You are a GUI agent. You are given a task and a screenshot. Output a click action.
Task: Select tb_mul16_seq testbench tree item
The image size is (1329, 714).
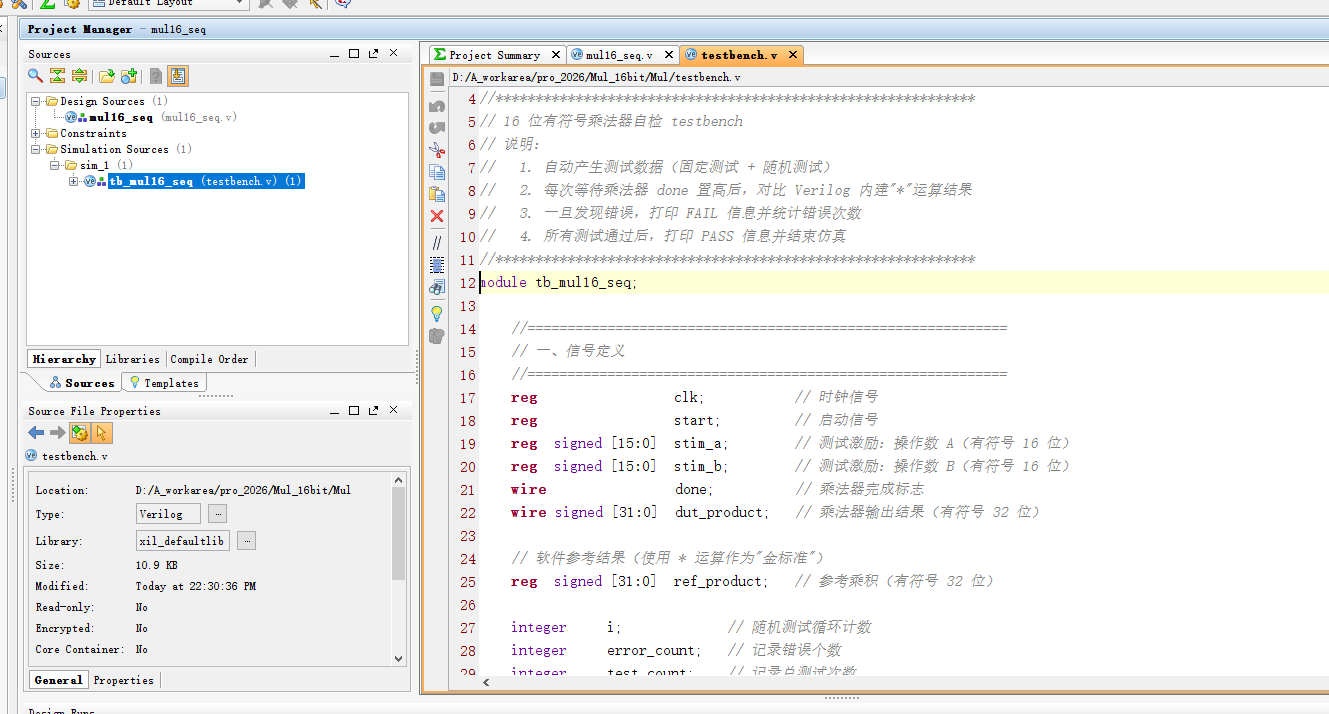pyautogui.click(x=205, y=181)
